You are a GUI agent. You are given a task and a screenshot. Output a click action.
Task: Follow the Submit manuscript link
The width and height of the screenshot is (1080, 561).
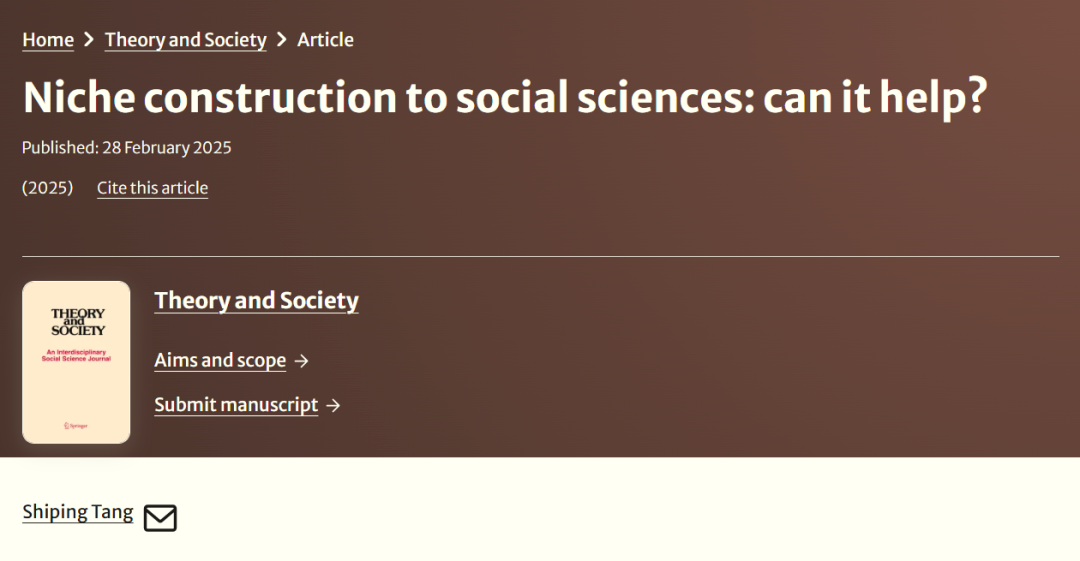click(236, 405)
